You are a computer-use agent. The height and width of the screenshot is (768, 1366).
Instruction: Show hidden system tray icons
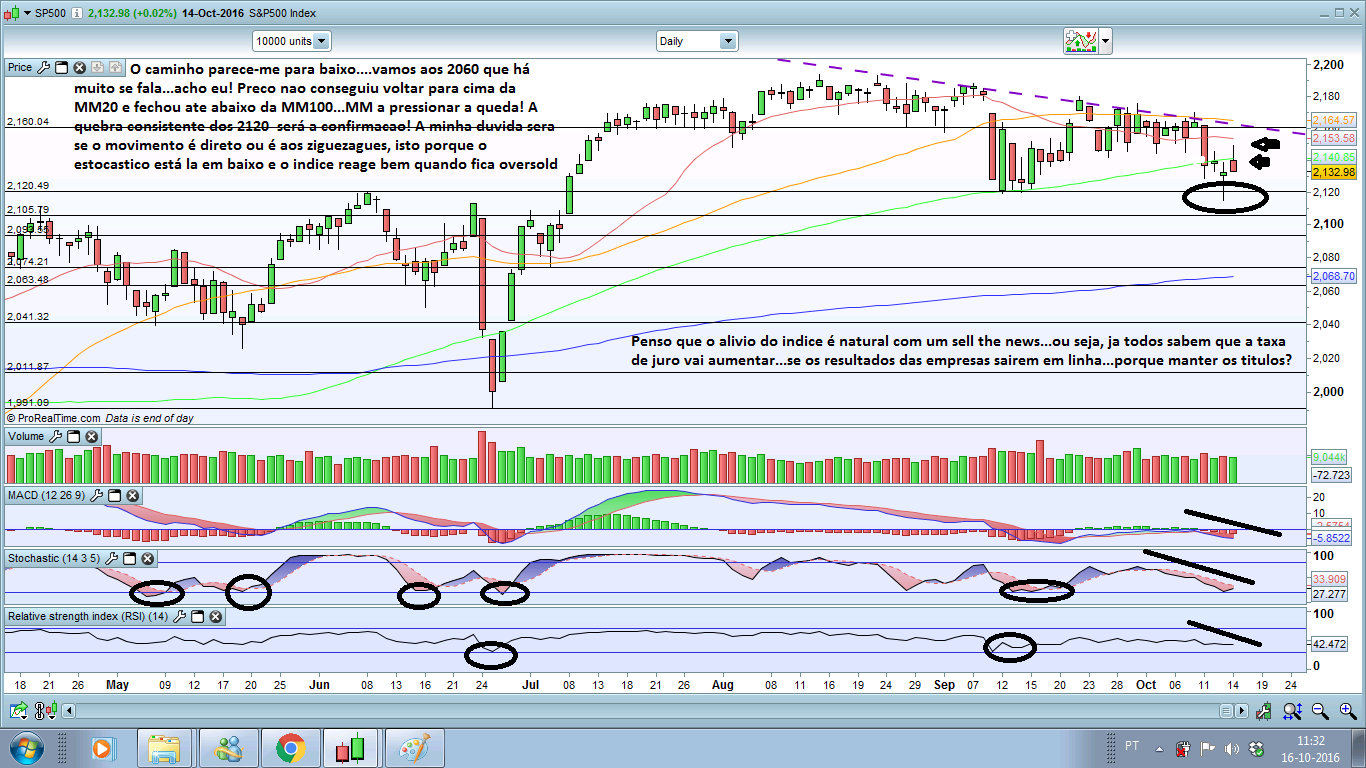tap(1160, 748)
